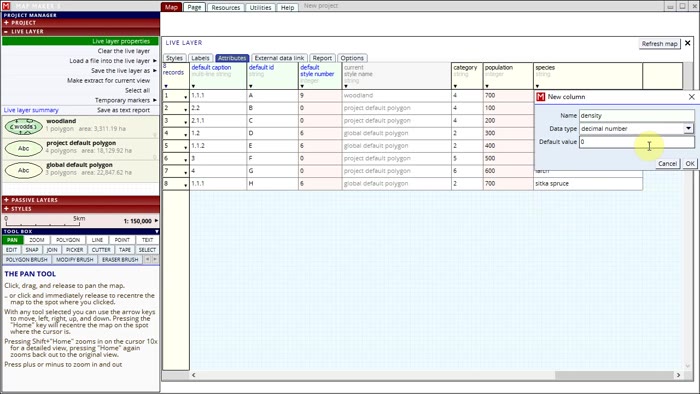Open the Options tab
The image size is (700, 394).
pyautogui.click(x=352, y=58)
